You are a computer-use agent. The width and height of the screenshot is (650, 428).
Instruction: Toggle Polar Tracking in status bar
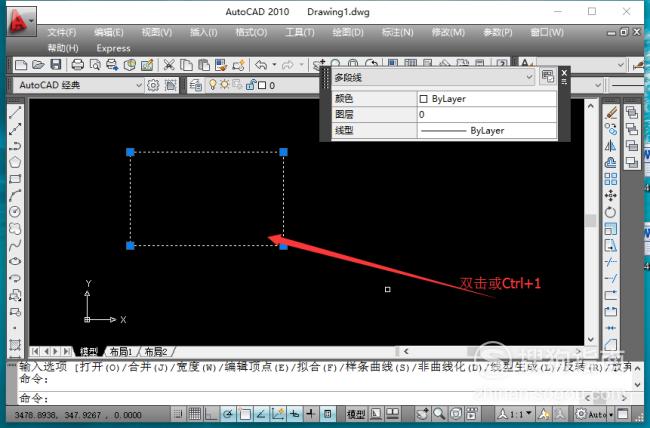click(228, 413)
